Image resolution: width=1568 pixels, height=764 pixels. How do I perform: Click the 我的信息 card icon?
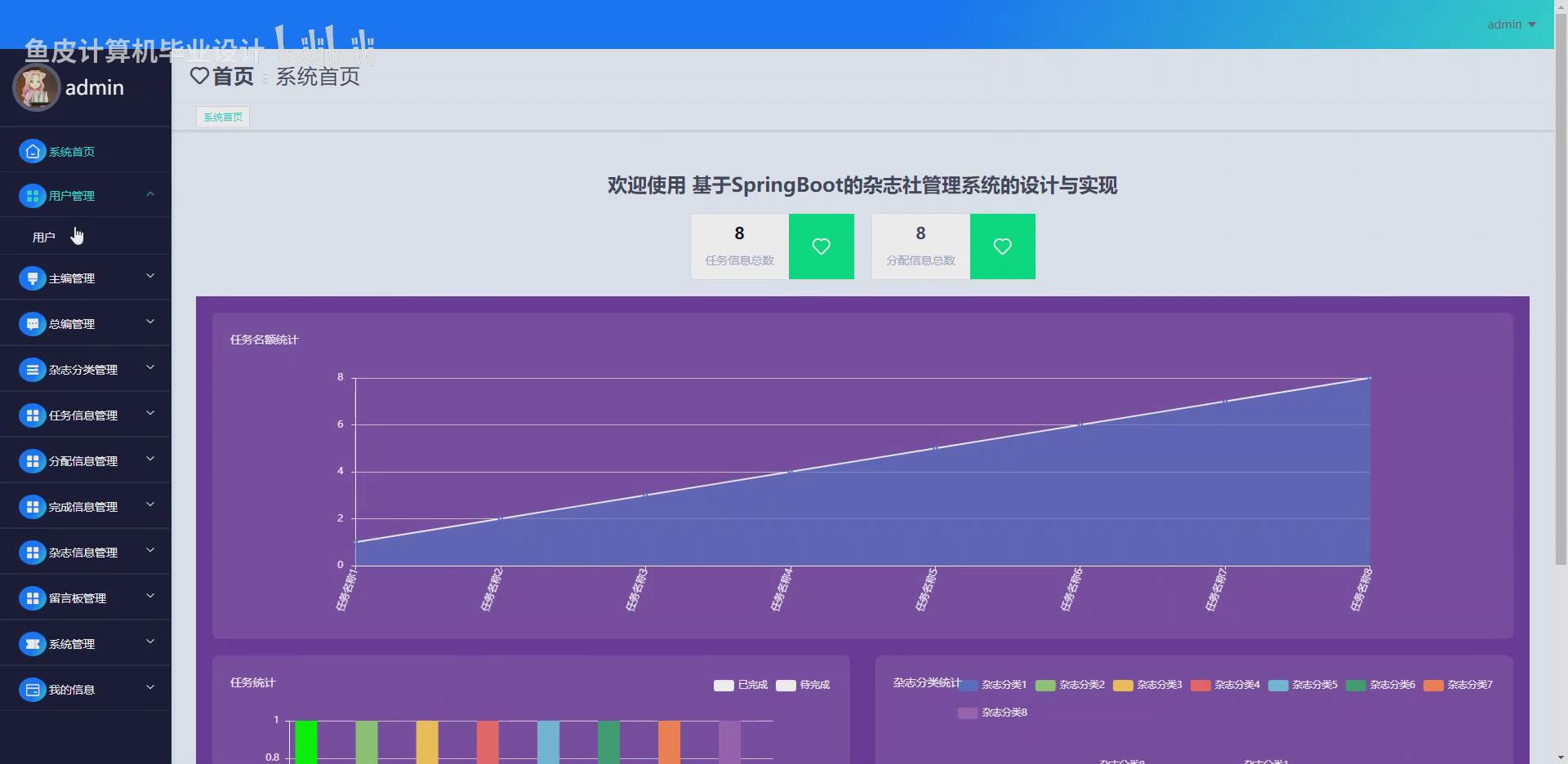coord(32,690)
